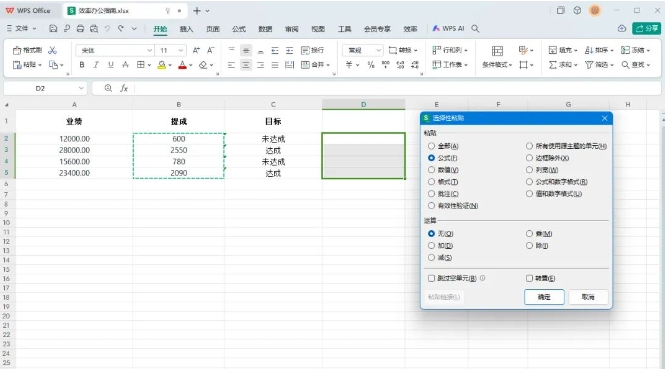665x369 pixels.
Task: Click the Wrap Text (换行) button
Action: 313,50
